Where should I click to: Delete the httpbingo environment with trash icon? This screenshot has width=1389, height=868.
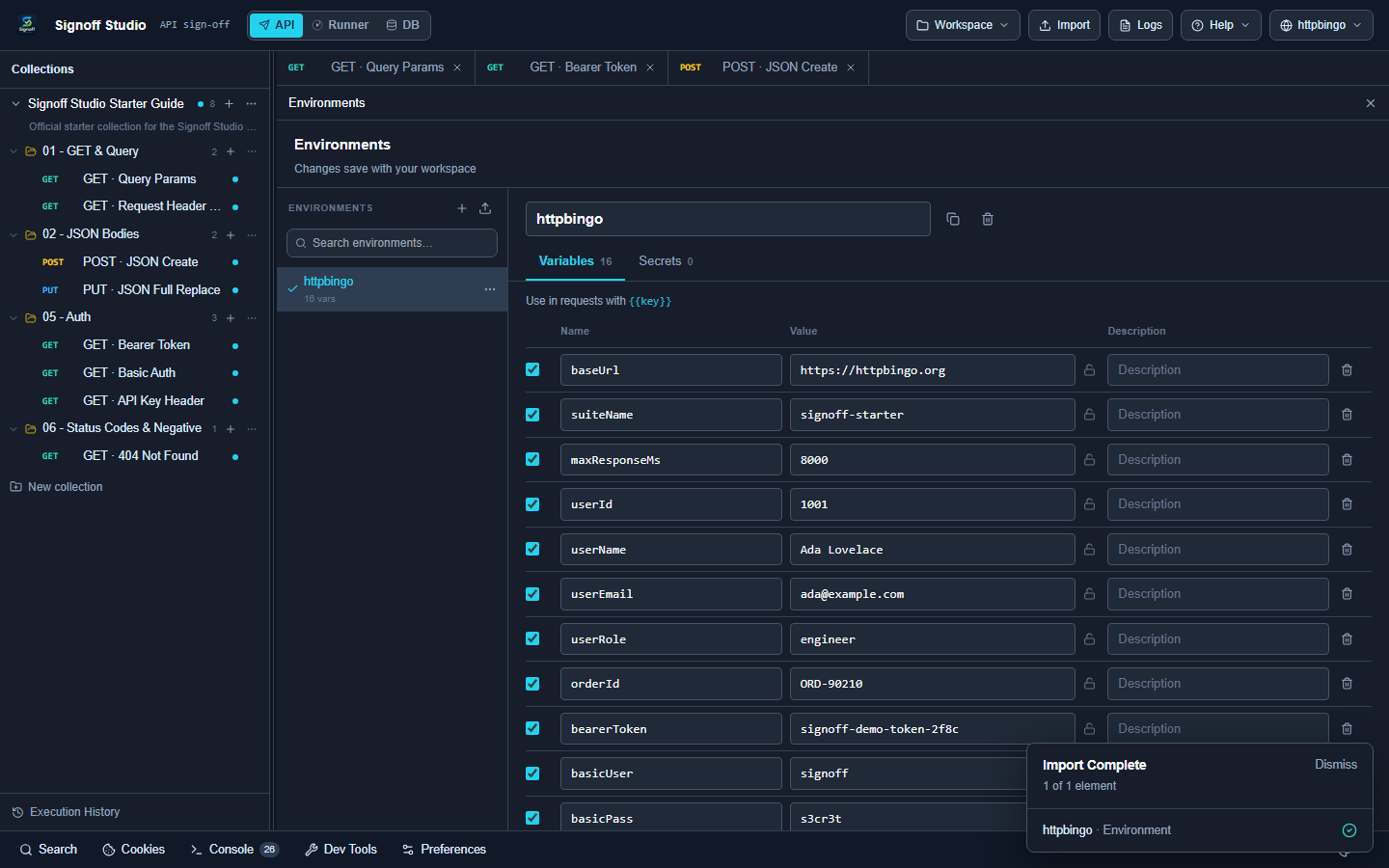(988, 219)
